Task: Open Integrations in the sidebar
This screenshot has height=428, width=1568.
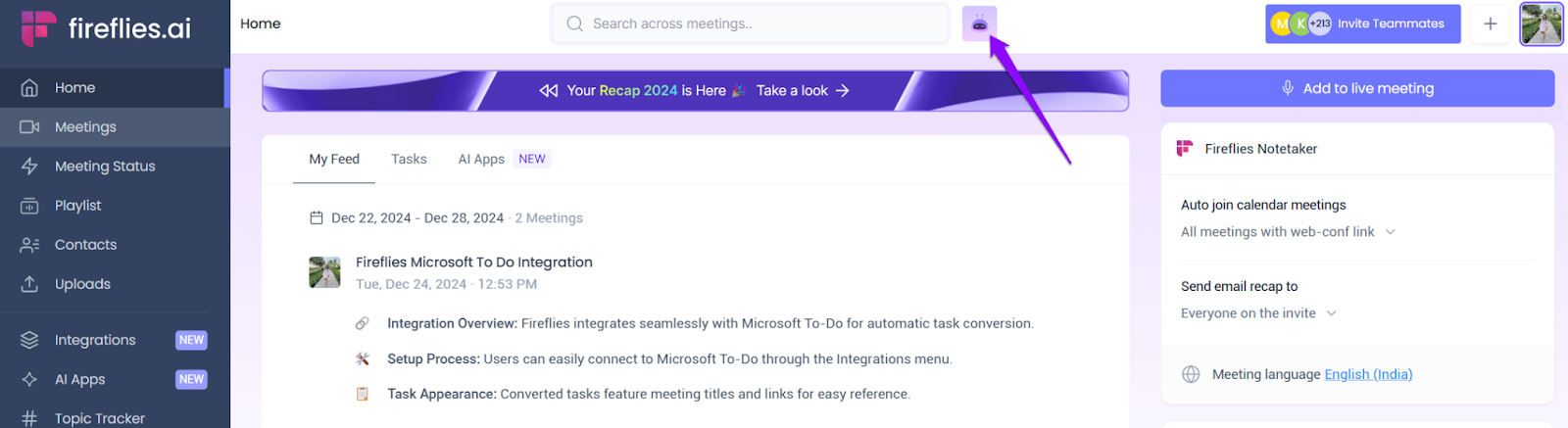Action: (95, 340)
